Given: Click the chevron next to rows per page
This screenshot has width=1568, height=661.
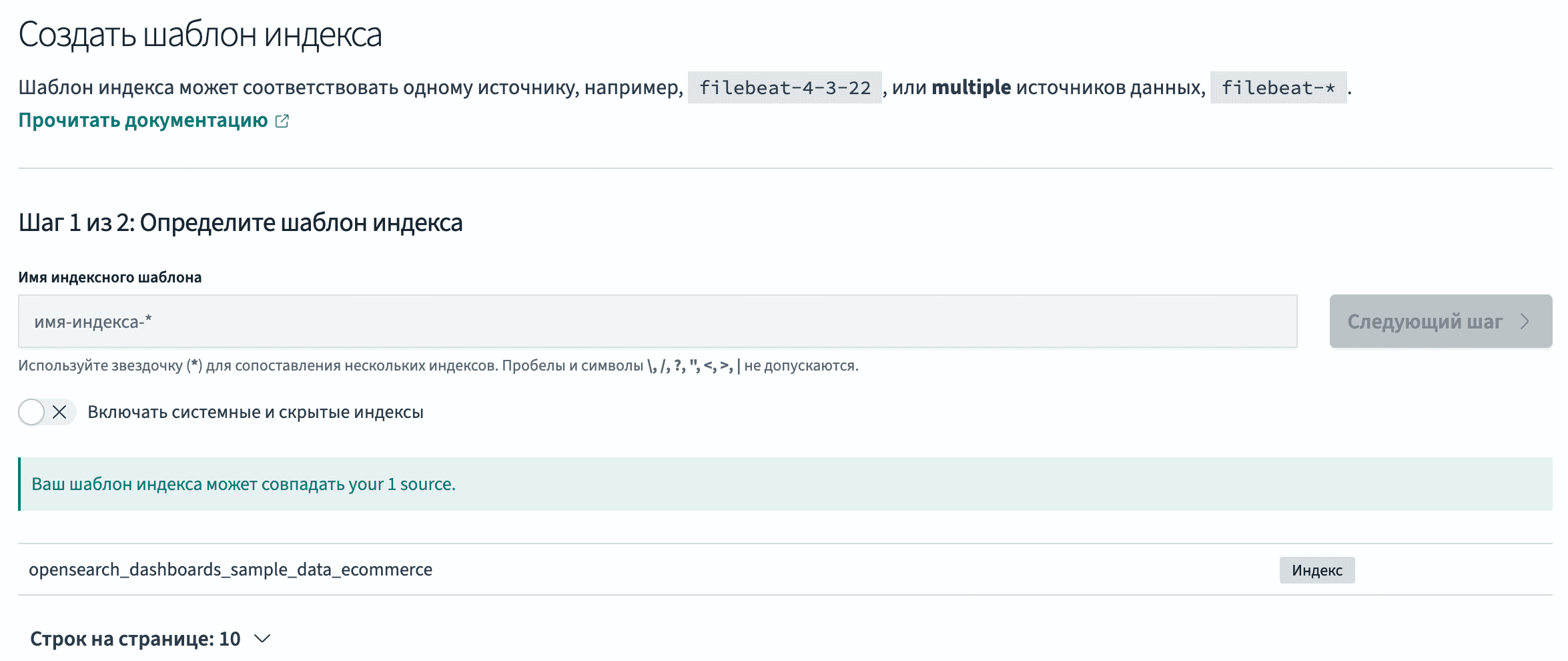Looking at the screenshot, I should [x=262, y=639].
